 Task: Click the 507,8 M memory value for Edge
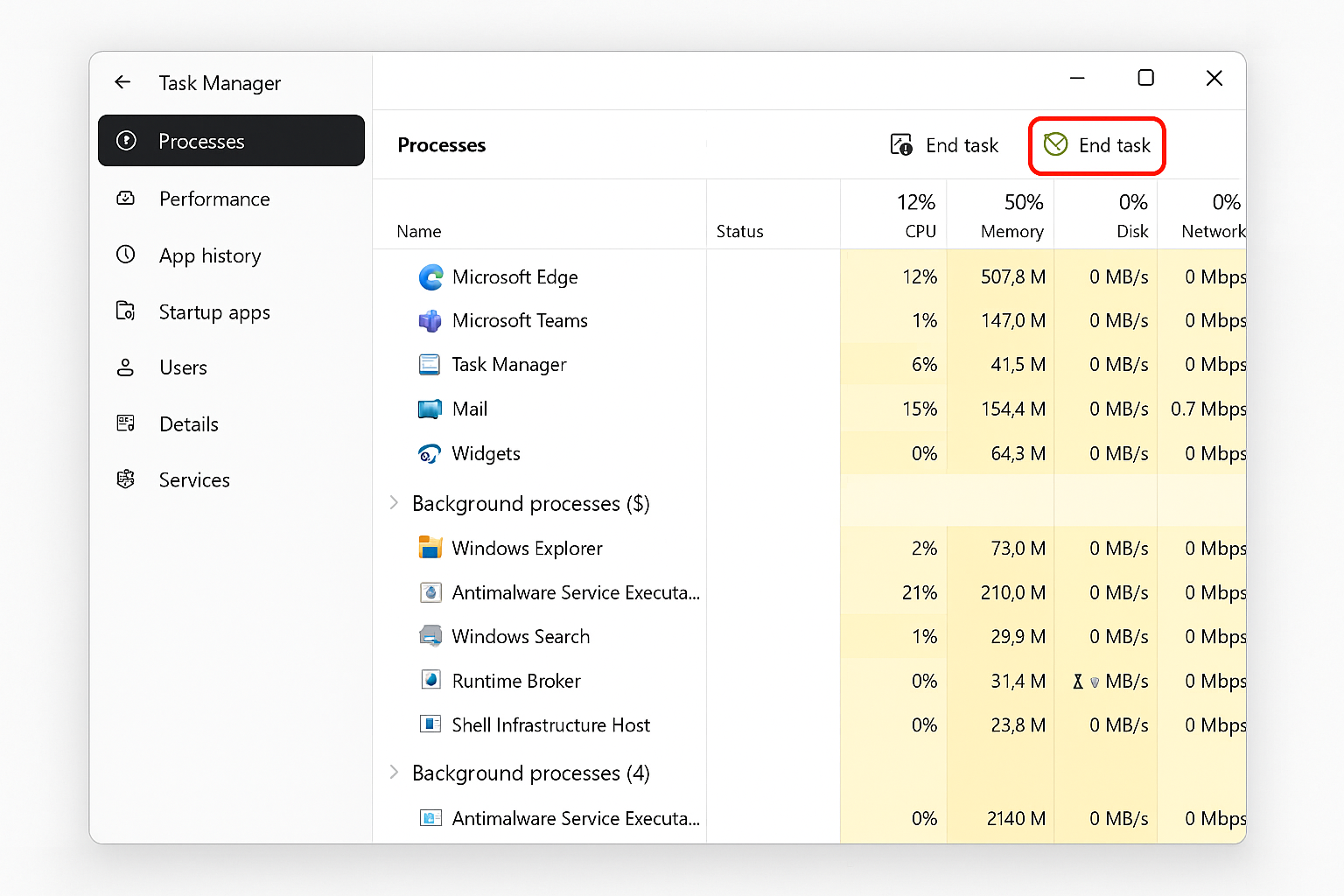(x=1013, y=277)
